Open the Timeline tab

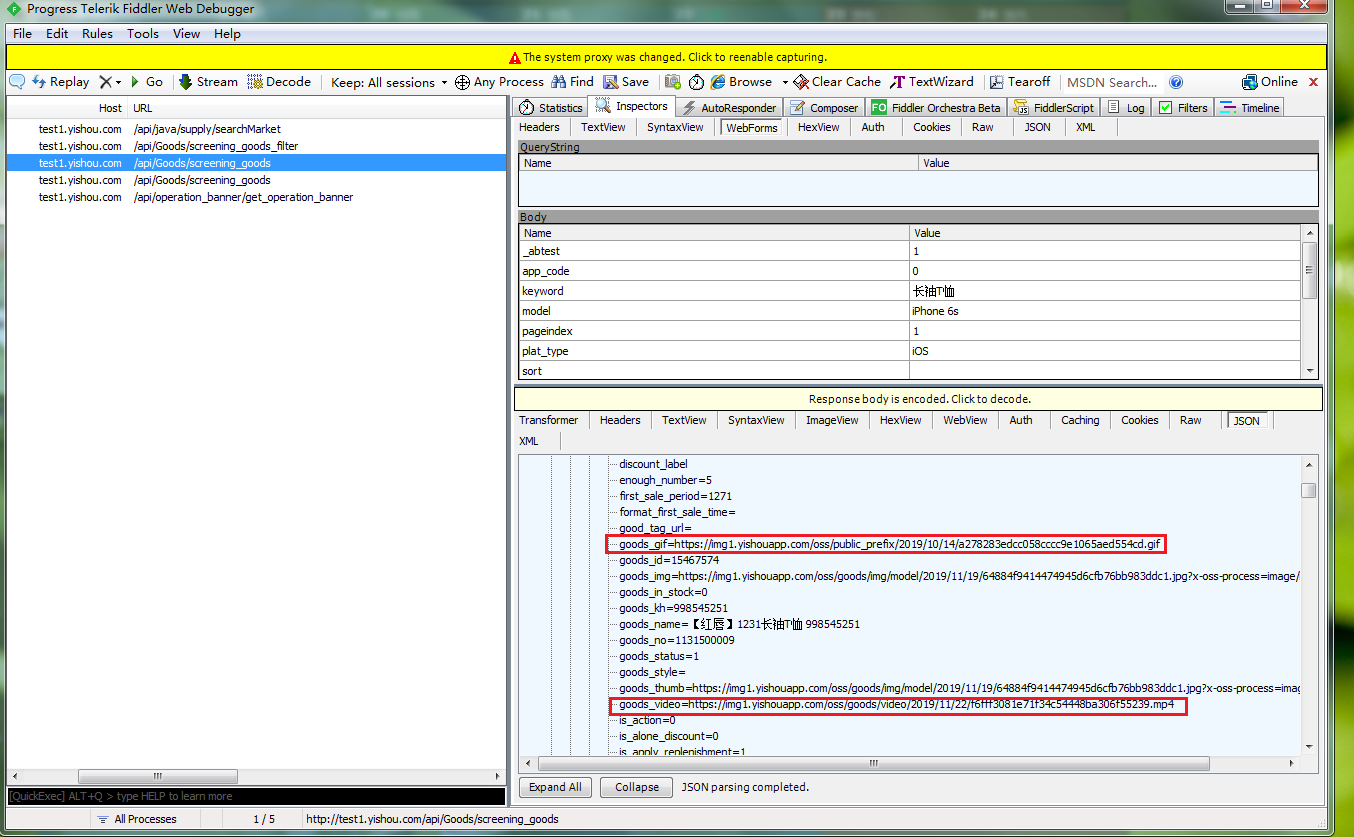click(x=1249, y=107)
